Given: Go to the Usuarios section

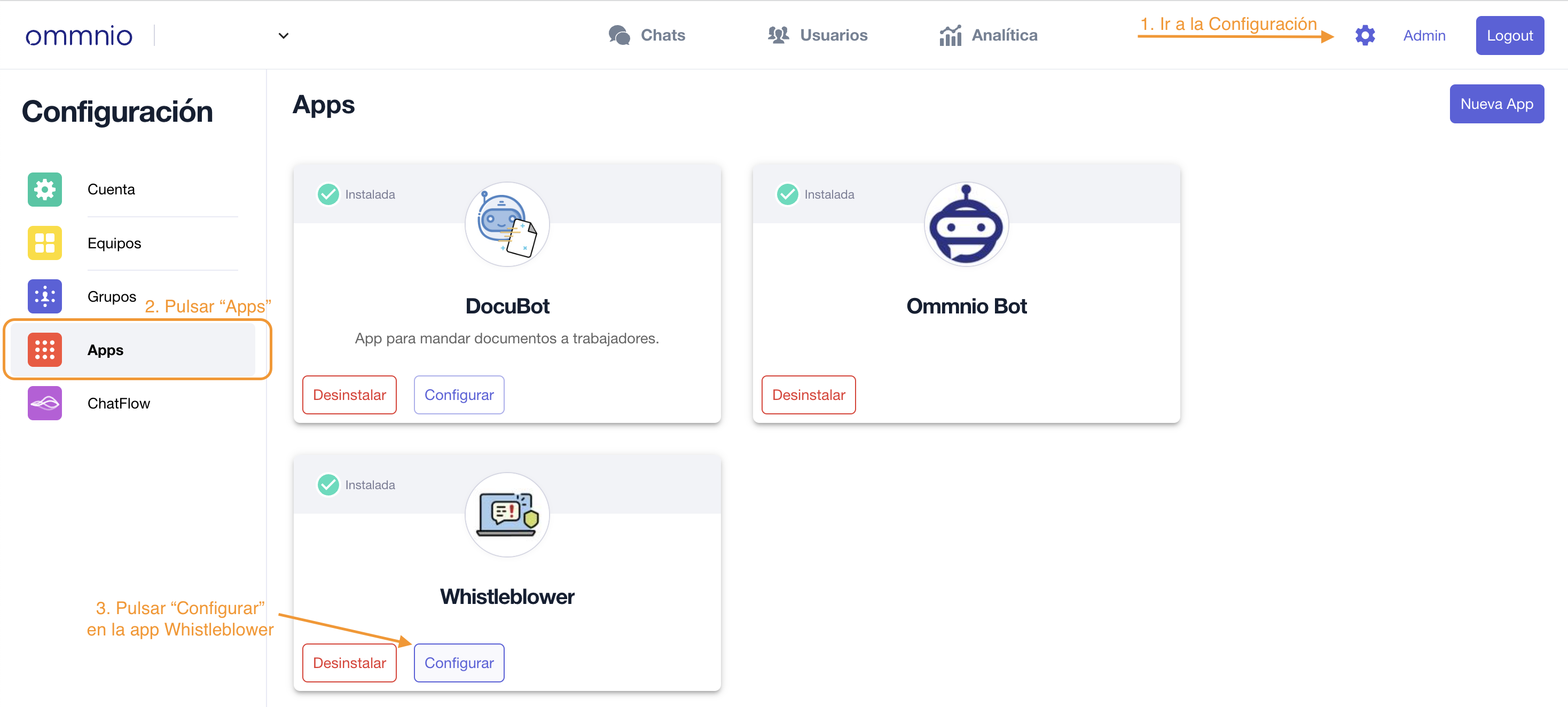Looking at the screenshot, I should coord(818,35).
